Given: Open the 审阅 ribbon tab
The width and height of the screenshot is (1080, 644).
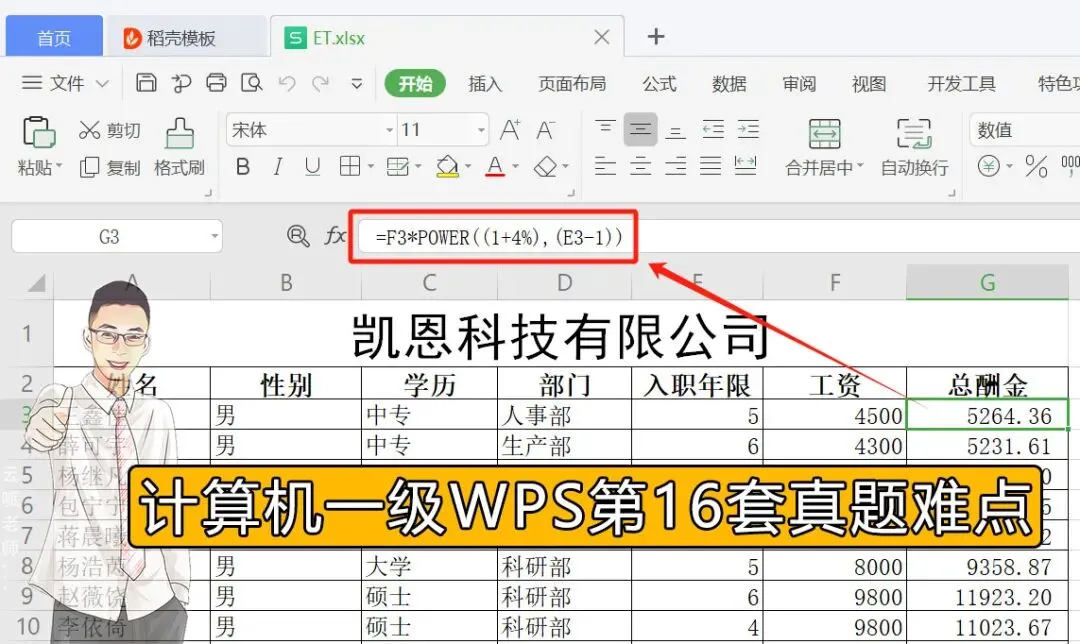Looking at the screenshot, I should coord(799,84).
